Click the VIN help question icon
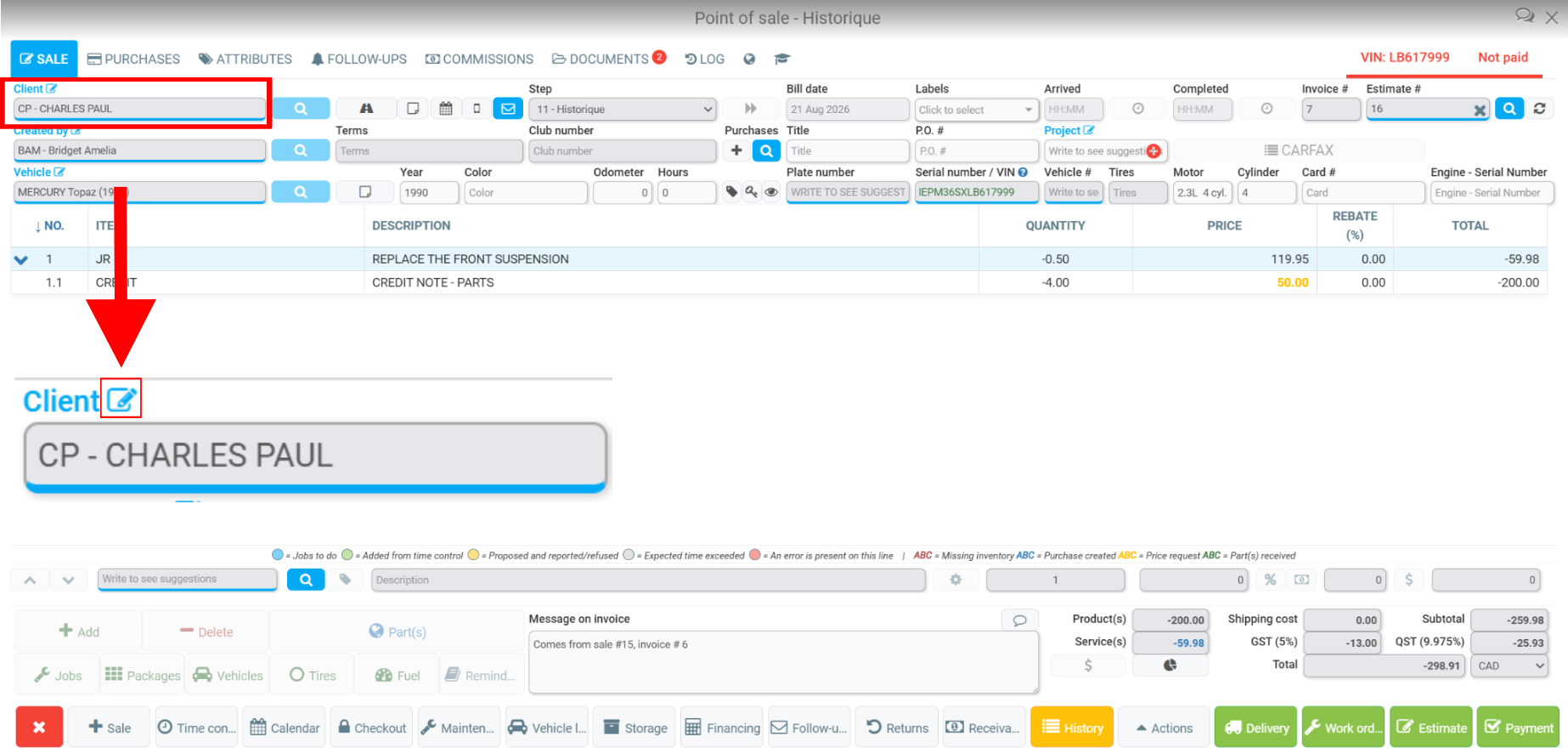This screenshot has height=753, width=1568. (x=1023, y=172)
